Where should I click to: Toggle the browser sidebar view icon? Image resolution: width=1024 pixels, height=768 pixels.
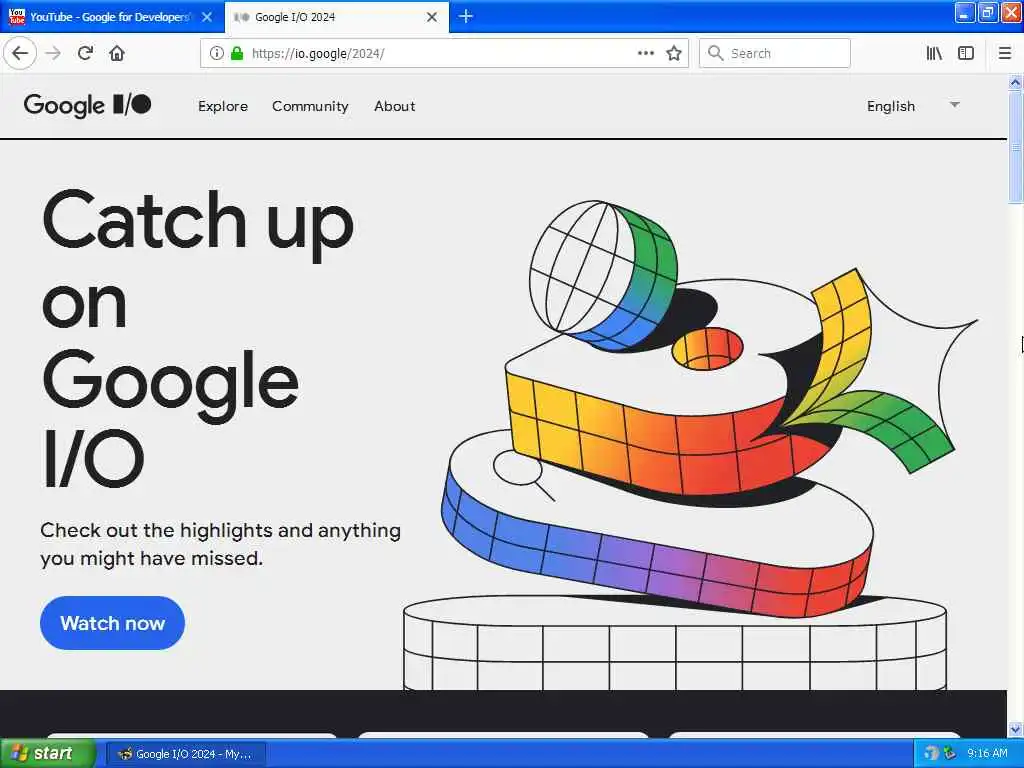[x=966, y=53]
